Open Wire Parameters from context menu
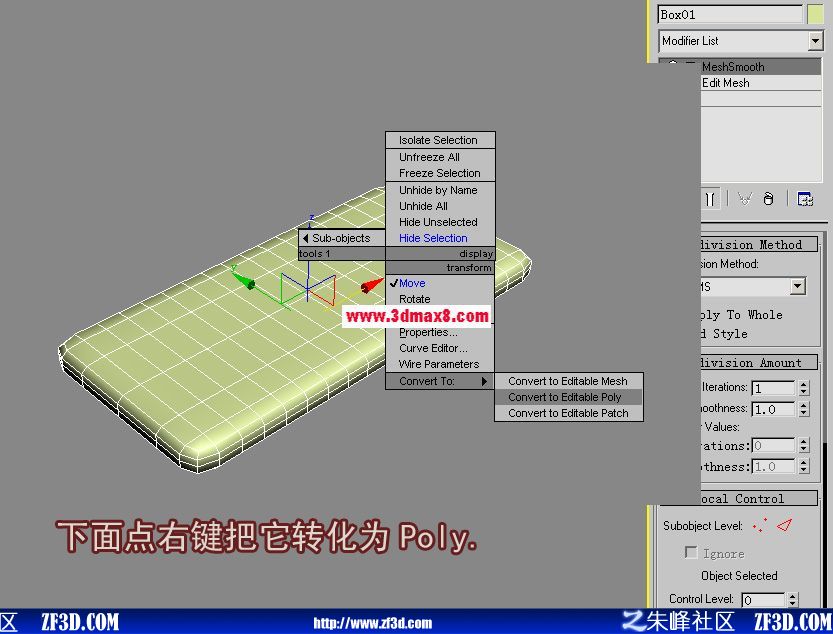 coord(440,365)
